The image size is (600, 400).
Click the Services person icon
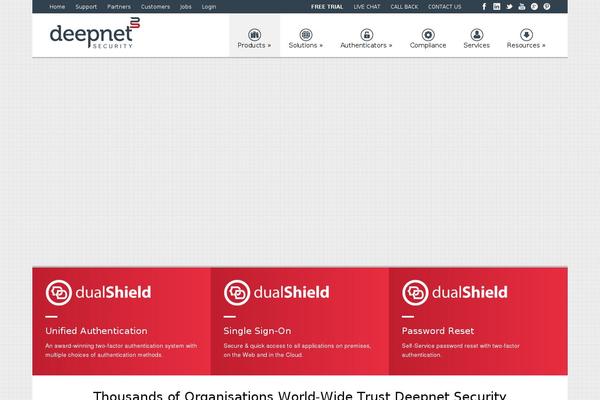pos(477,34)
